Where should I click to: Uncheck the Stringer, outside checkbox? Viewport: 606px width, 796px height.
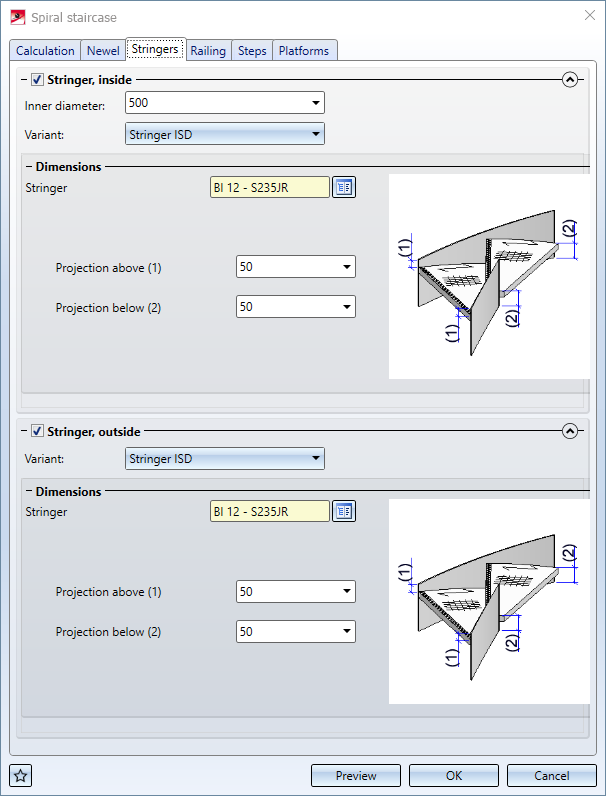38,432
